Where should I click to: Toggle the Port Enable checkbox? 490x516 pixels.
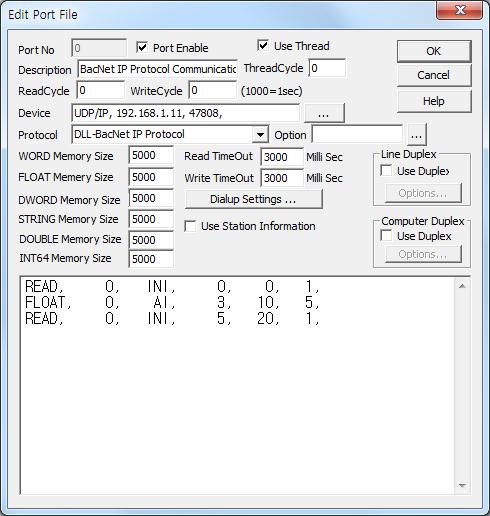click(x=142, y=48)
